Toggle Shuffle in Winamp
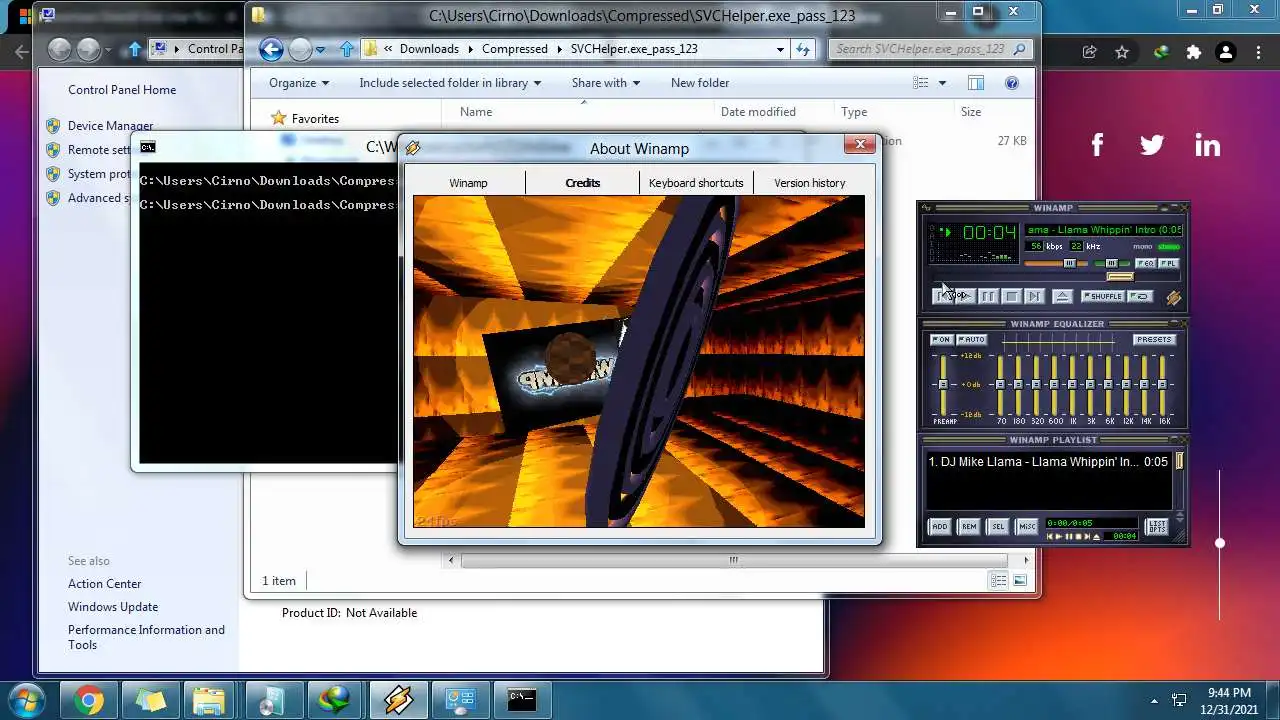 [x=1102, y=296]
